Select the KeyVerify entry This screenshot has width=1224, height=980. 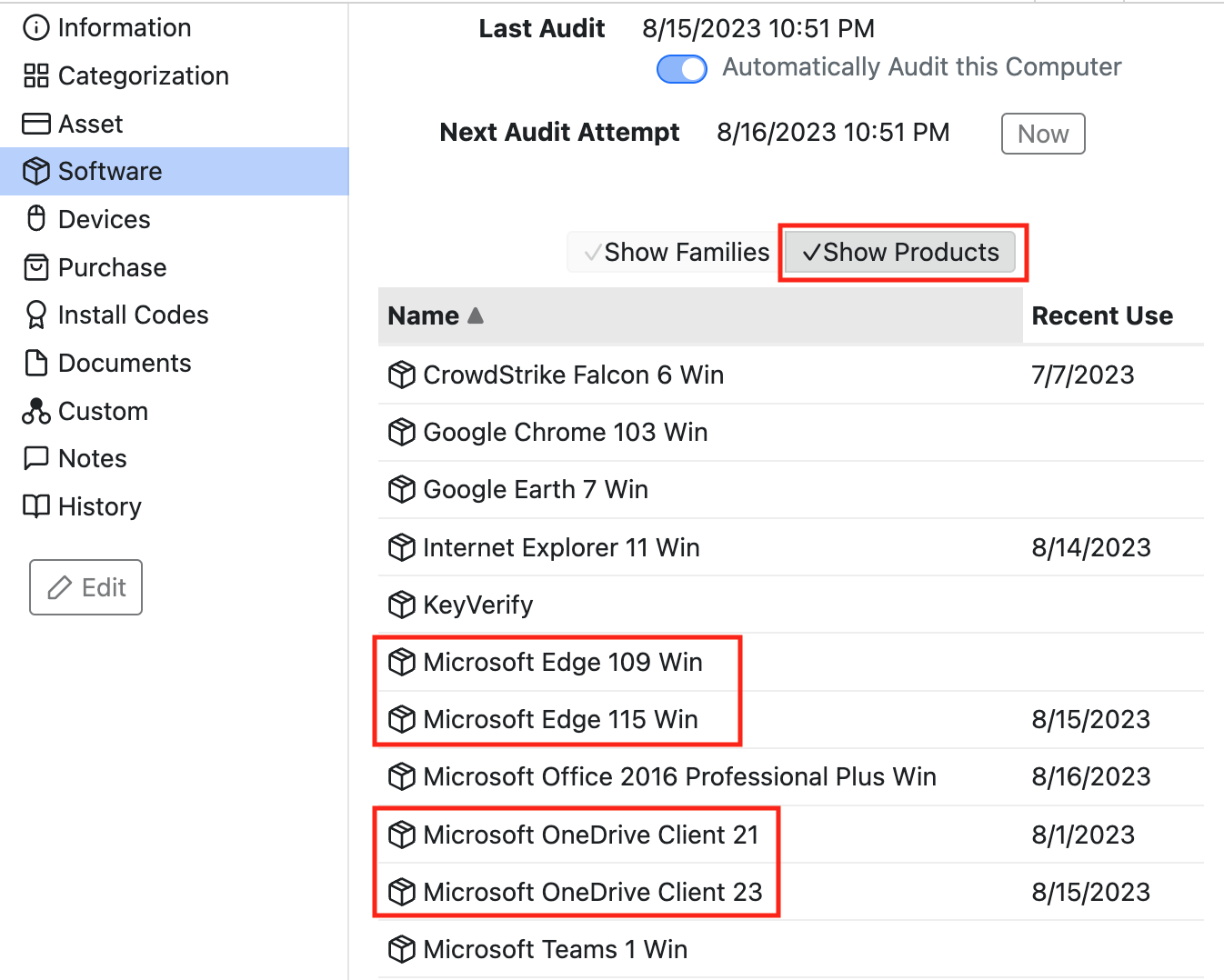791,605
